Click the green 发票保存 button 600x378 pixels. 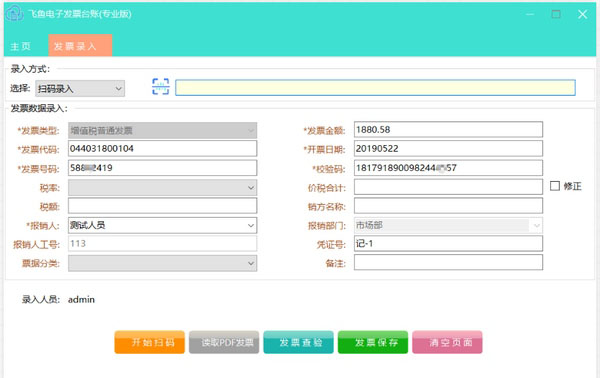click(x=373, y=342)
